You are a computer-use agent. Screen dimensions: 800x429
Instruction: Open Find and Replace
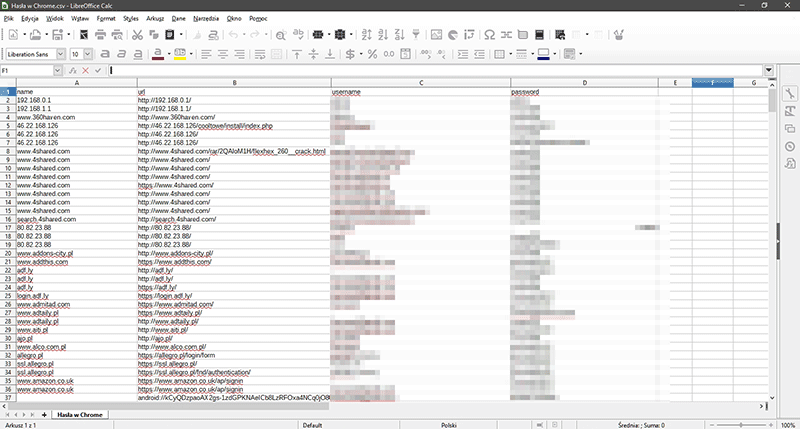pyautogui.click(x=281, y=35)
